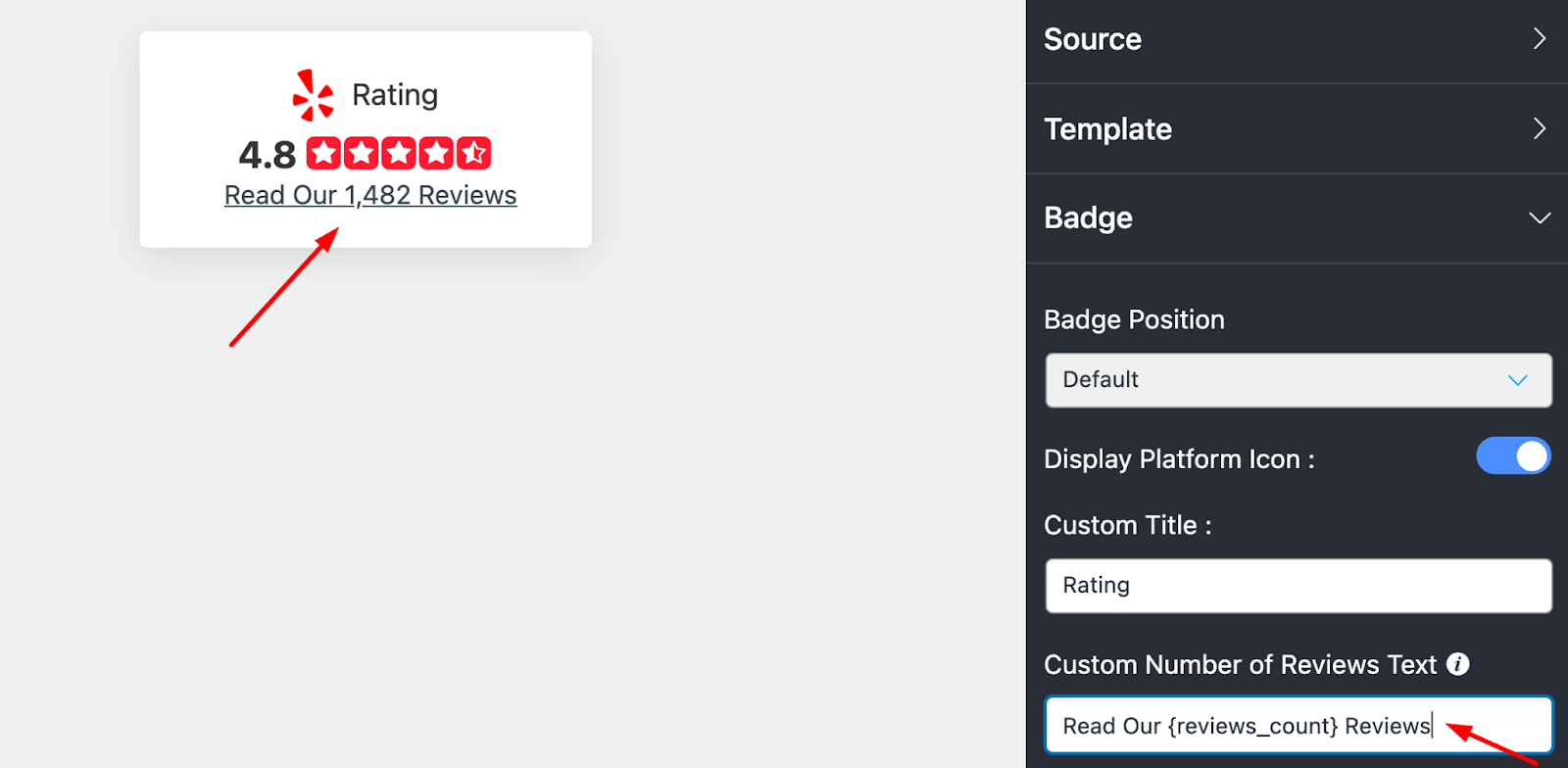This screenshot has height=768, width=1568.
Task: Click the first star in the rating badge
Action: [x=323, y=153]
